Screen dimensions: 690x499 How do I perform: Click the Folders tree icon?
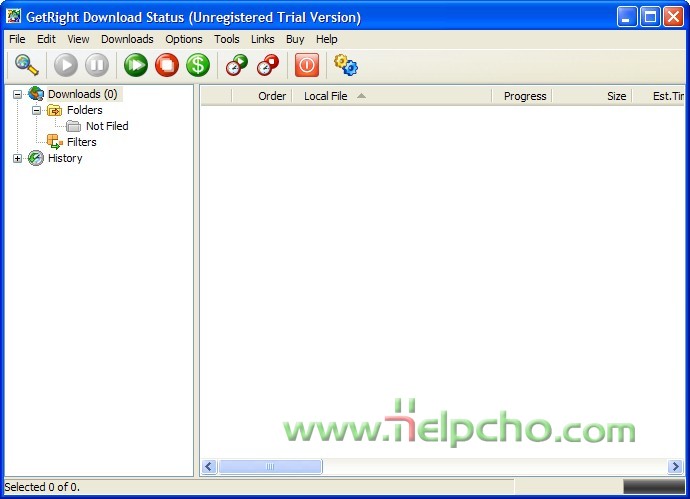tap(55, 110)
